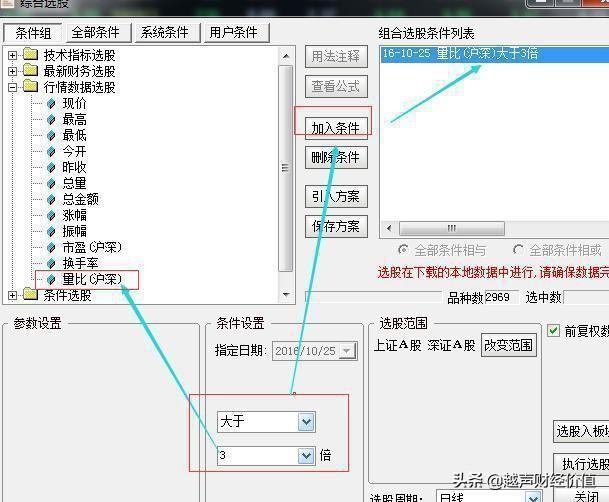Image resolution: width=609 pixels, height=502 pixels.
Task: Click the 技术指标选股 folder icon
Action: [30, 54]
